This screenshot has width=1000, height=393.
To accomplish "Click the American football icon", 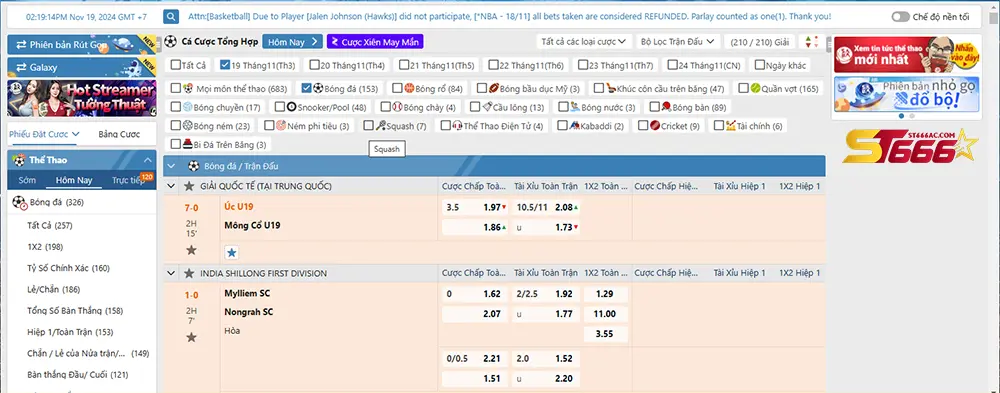I will coord(495,88).
